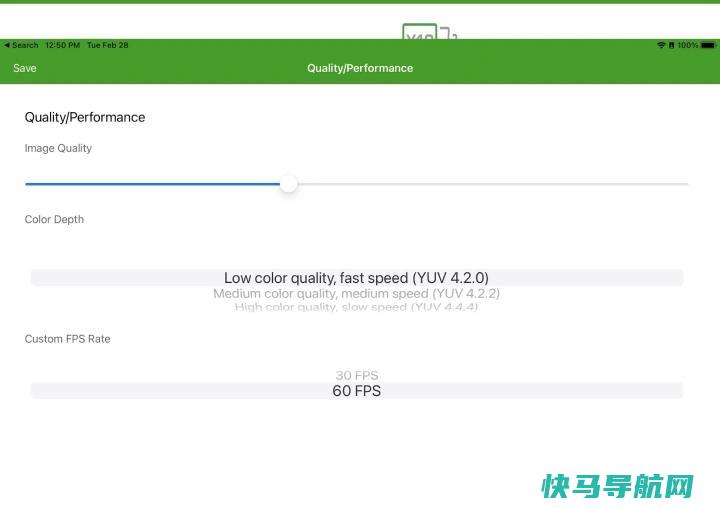The width and height of the screenshot is (720, 508).
Task: Select Low color quality, fast speed option
Action: (x=356, y=278)
